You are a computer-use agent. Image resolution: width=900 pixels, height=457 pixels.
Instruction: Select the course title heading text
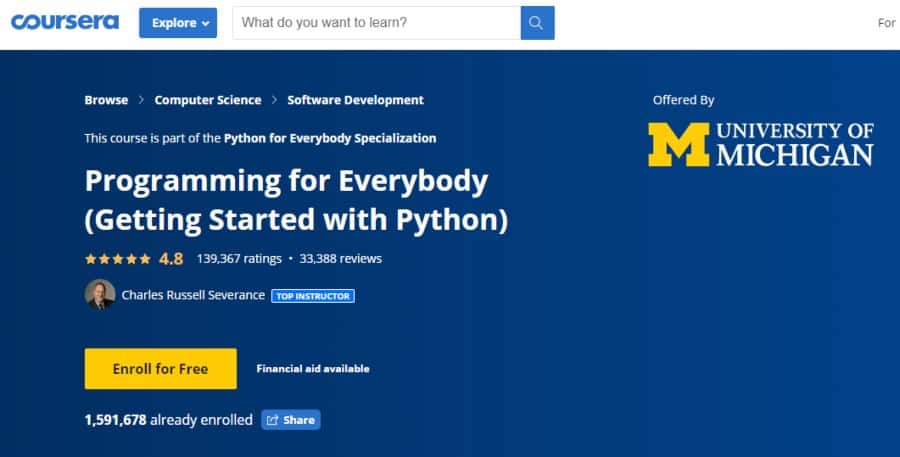296,200
